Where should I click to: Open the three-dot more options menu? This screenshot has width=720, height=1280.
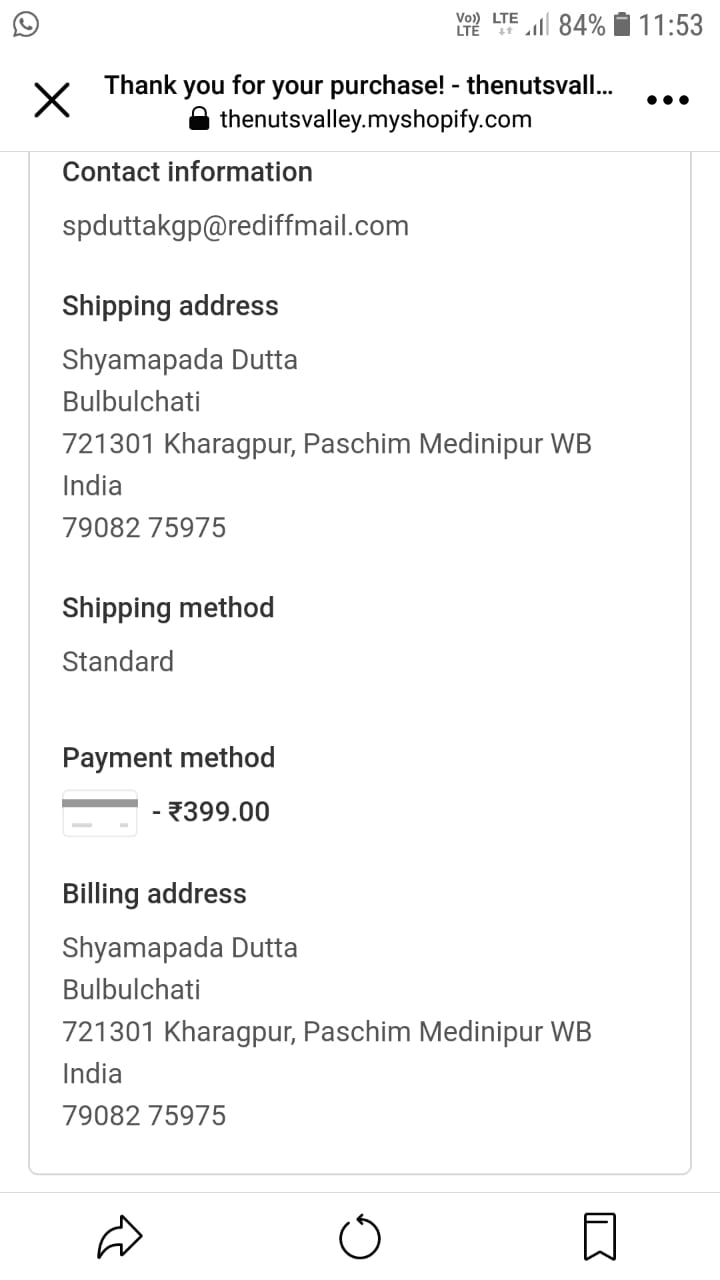[x=668, y=100]
